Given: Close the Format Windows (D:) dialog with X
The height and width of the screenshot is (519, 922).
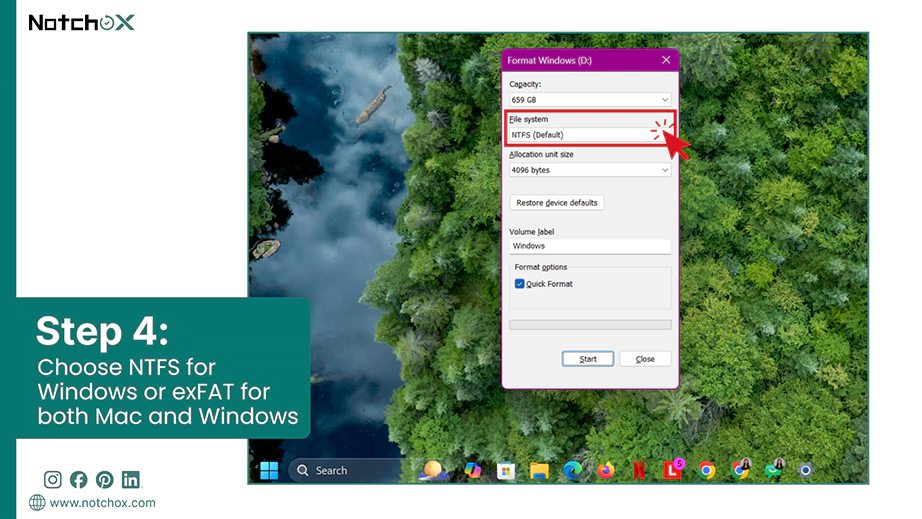Looking at the screenshot, I should tap(666, 60).
